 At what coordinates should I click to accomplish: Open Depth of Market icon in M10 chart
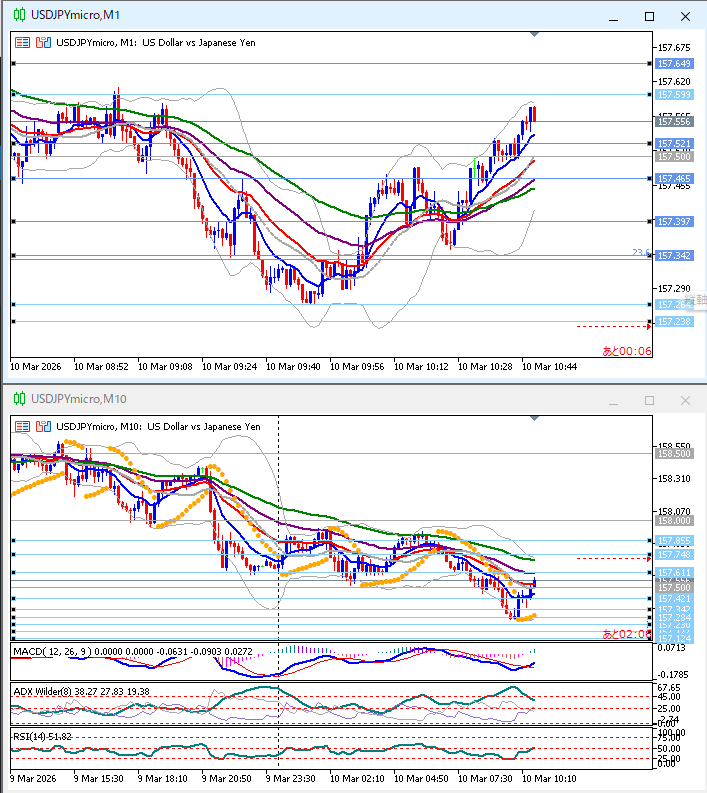click(x=42, y=426)
